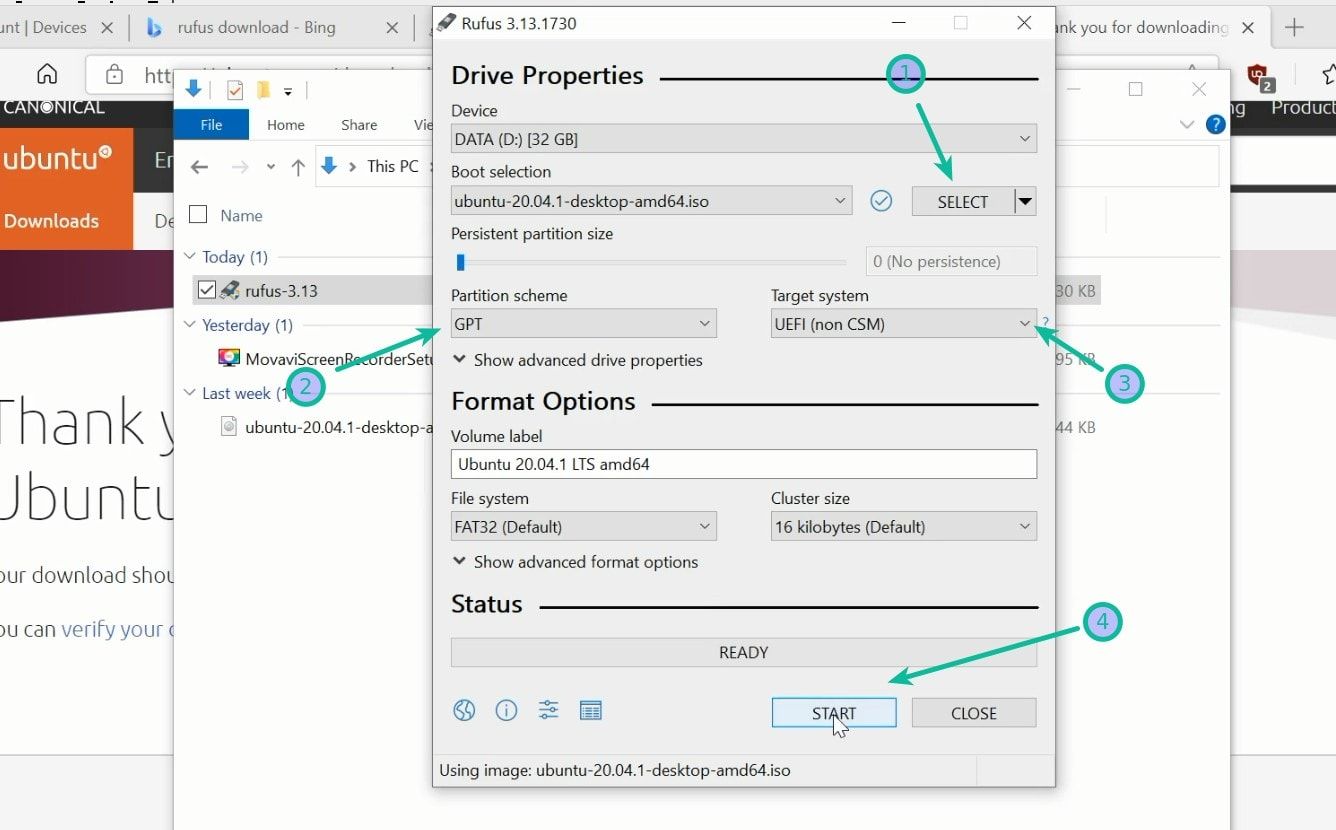Open a new browser tab
1336x830 pixels.
pos(1294,27)
